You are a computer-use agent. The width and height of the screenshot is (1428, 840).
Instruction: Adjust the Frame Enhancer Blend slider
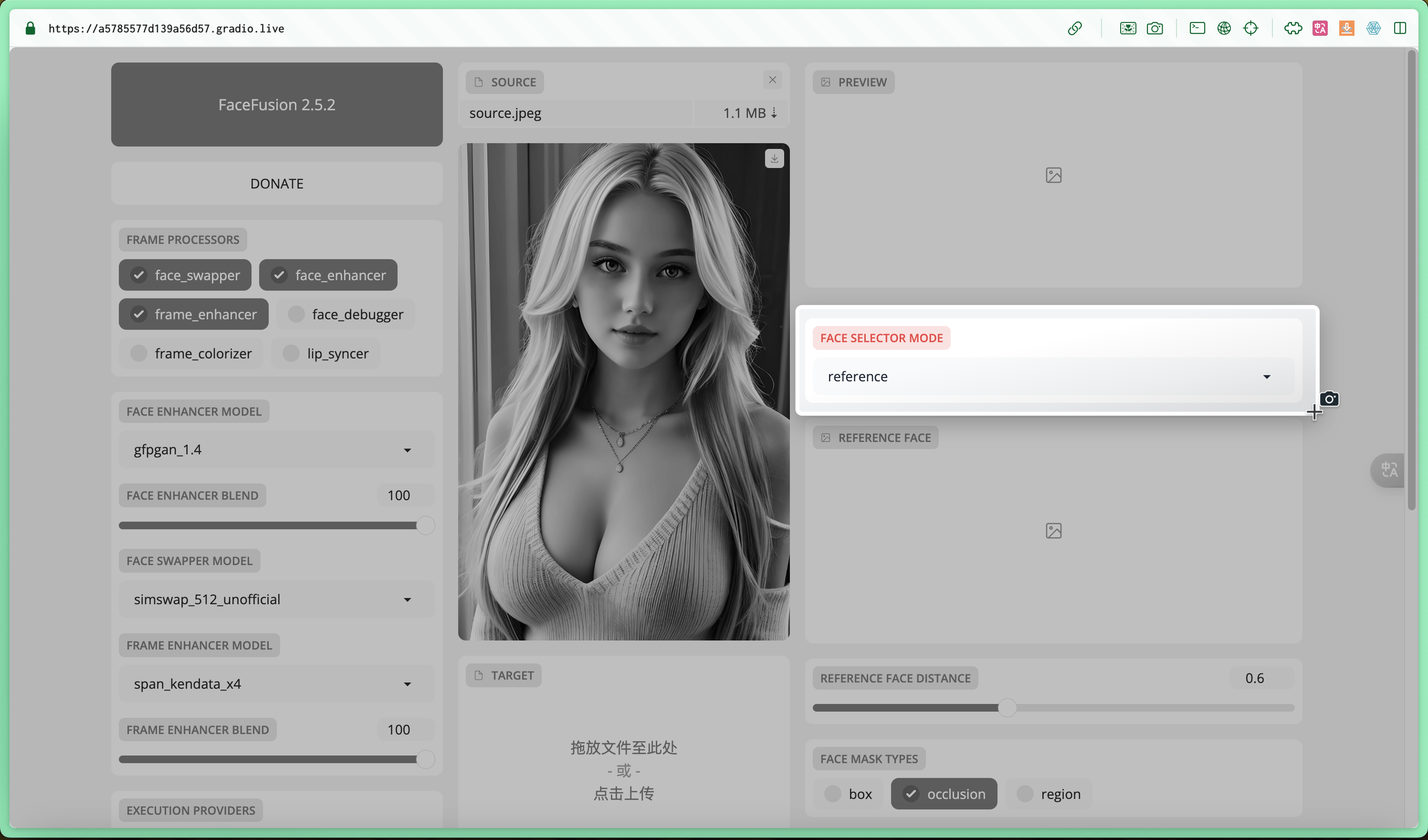276,759
